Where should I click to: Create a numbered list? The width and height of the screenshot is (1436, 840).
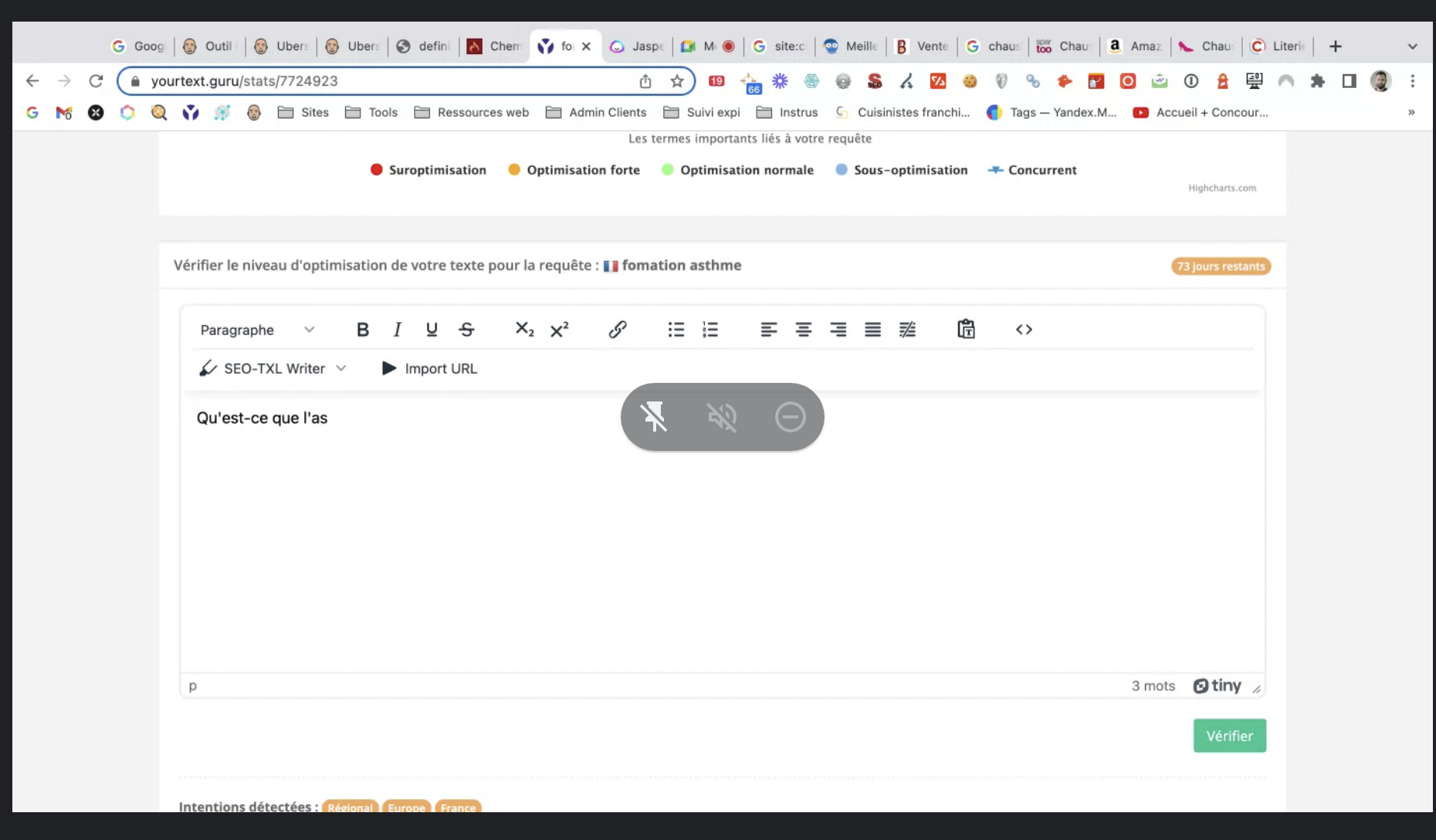click(x=710, y=330)
